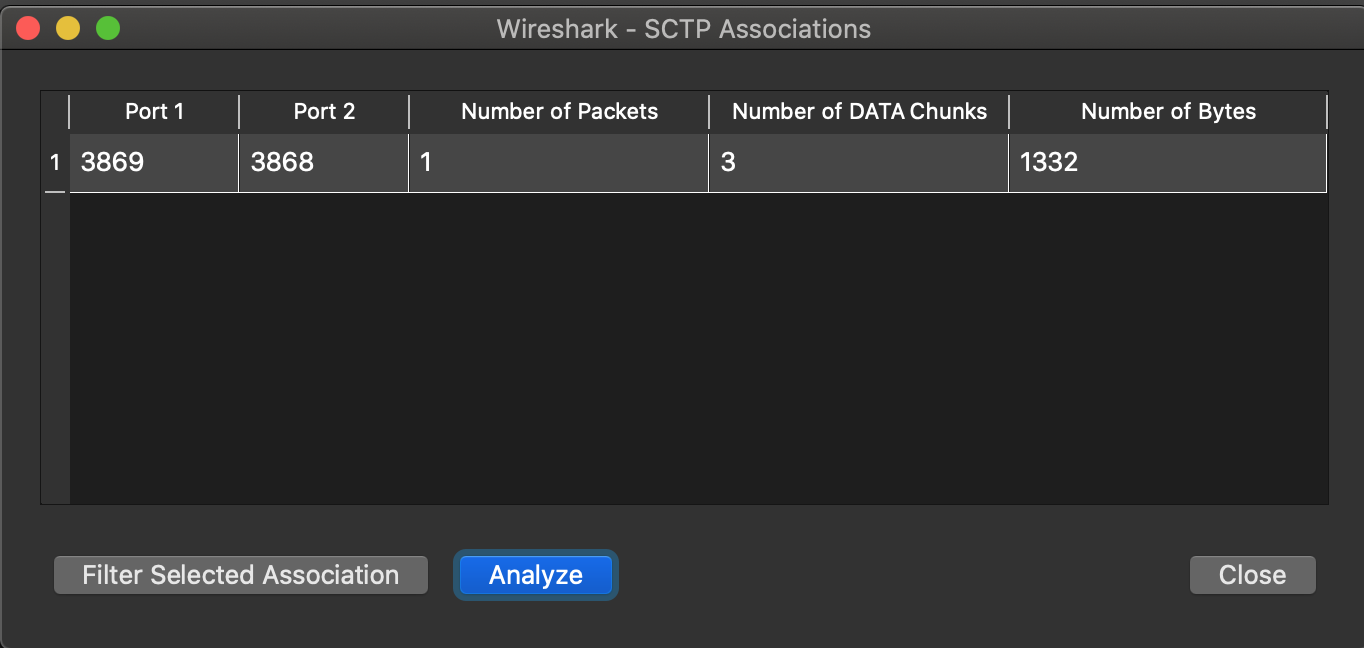
Task: Sort by Number of Bytes header
Action: (x=1168, y=112)
